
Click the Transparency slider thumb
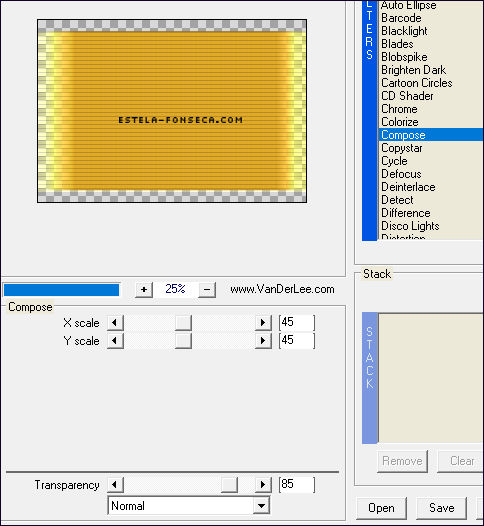(229, 485)
